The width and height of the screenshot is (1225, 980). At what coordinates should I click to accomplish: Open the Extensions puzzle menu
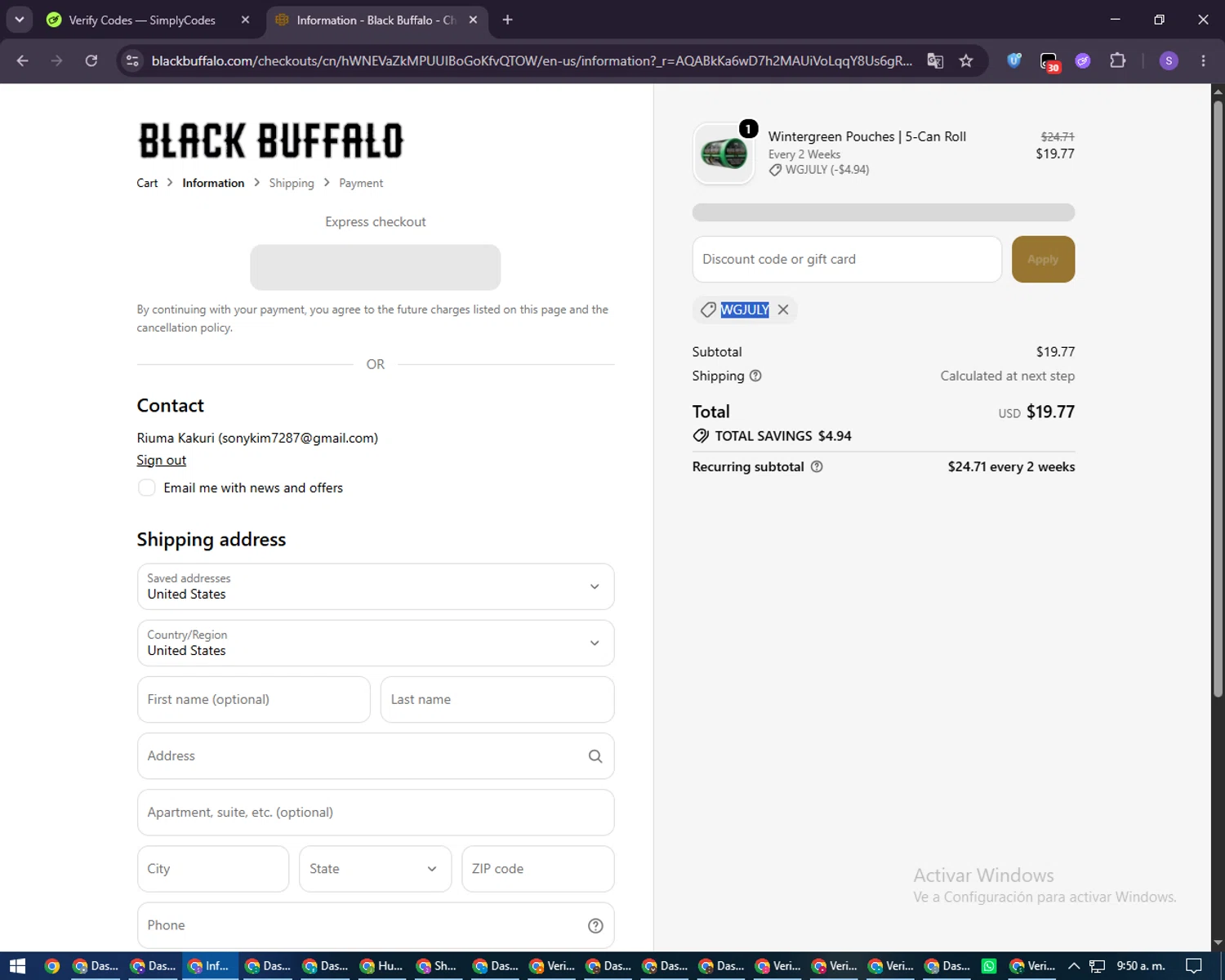pyautogui.click(x=1117, y=60)
